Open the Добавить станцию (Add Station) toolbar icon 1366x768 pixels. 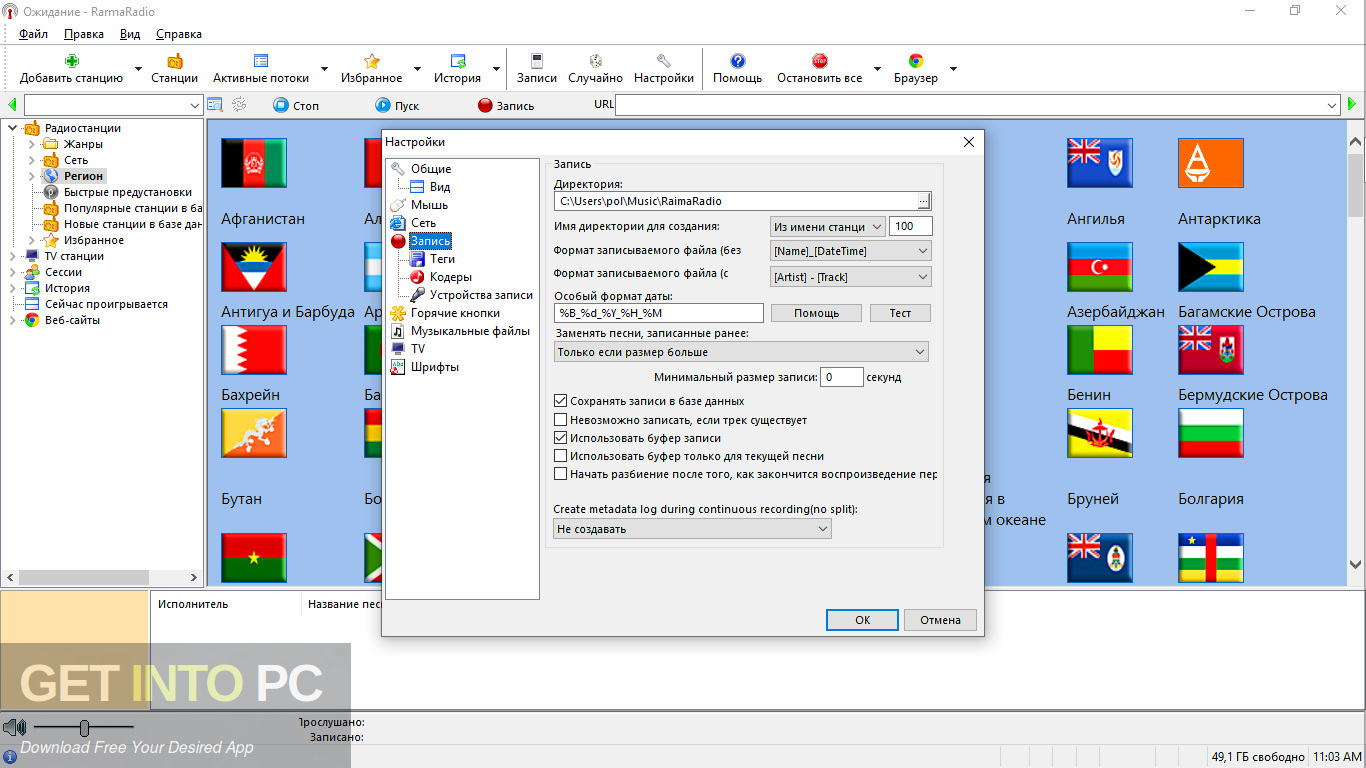click(x=70, y=68)
